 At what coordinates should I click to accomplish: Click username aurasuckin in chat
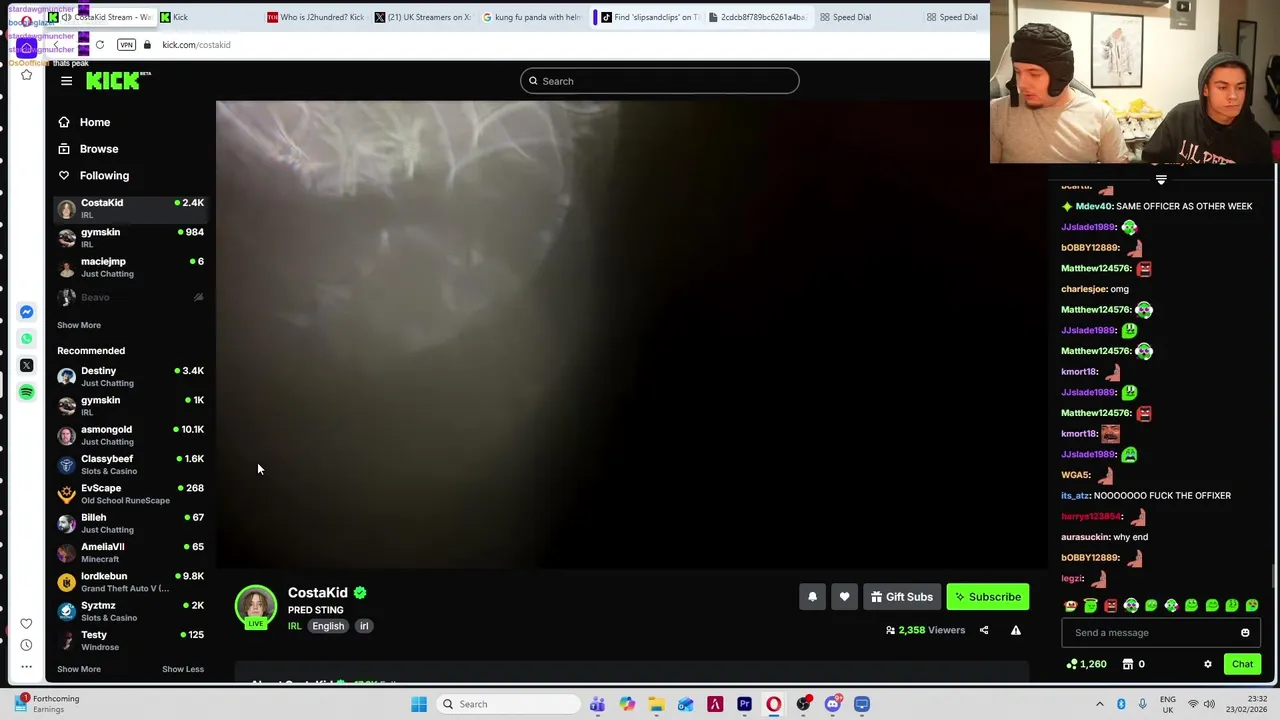(1085, 537)
